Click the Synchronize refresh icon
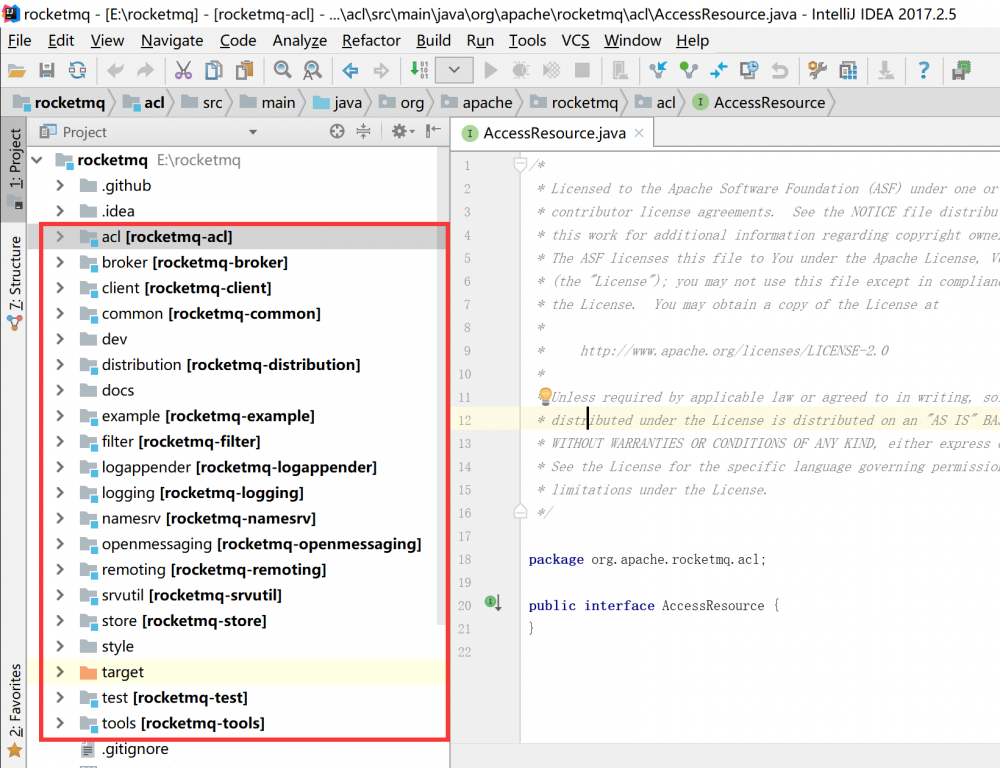Viewport: 1000px width, 768px height. click(x=77, y=70)
